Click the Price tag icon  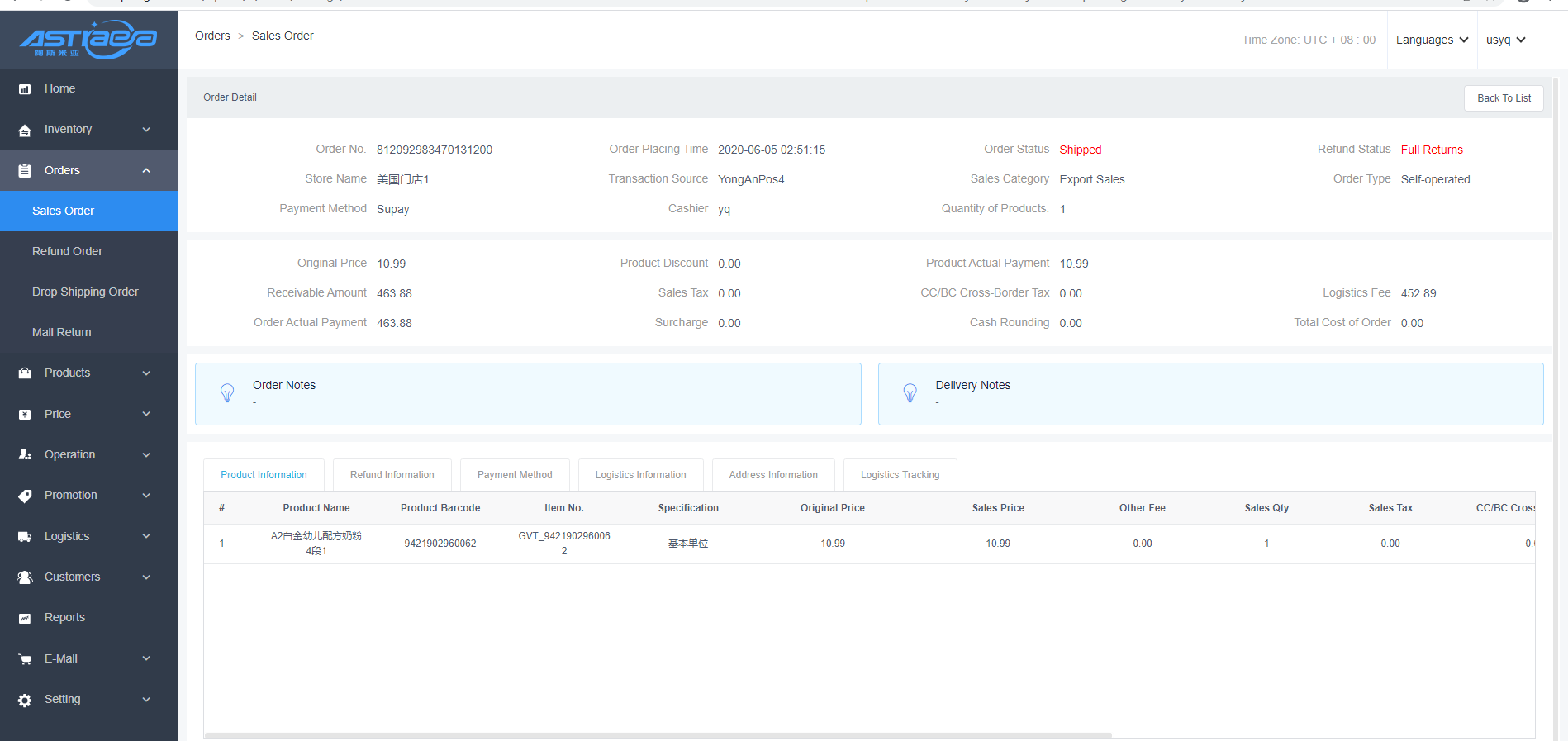pos(25,415)
